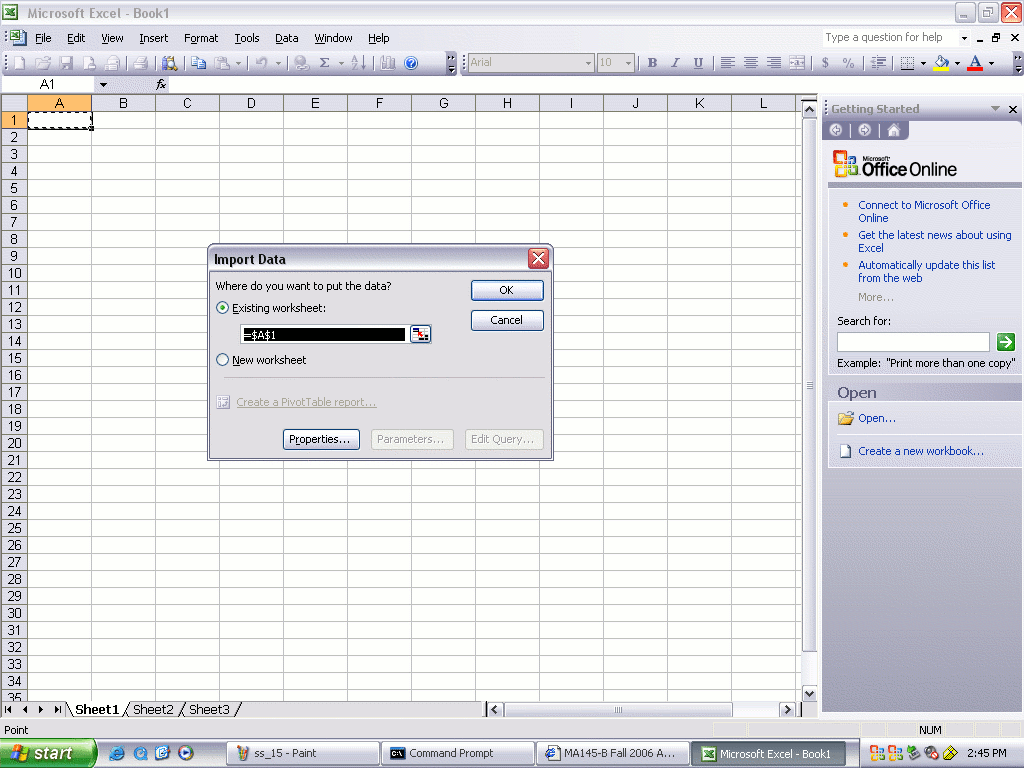This screenshot has height=768, width=1024.
Task: Click the Search for text field
Action: click(x=912, y=342)
